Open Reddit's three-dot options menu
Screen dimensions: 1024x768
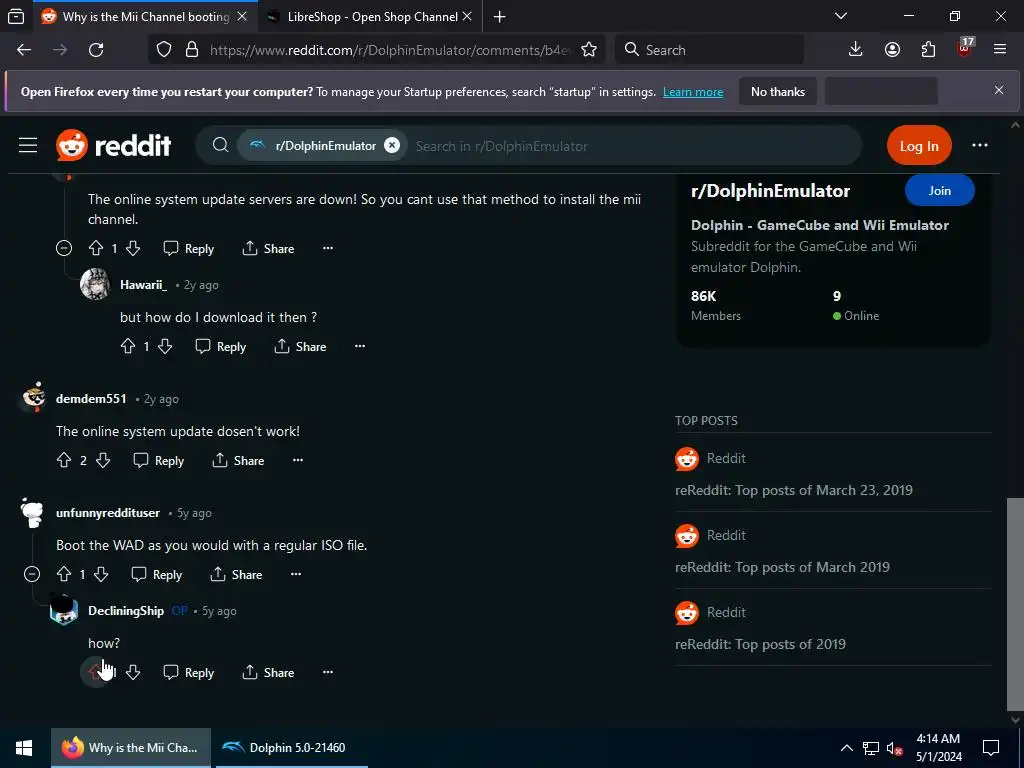point(980,145)
